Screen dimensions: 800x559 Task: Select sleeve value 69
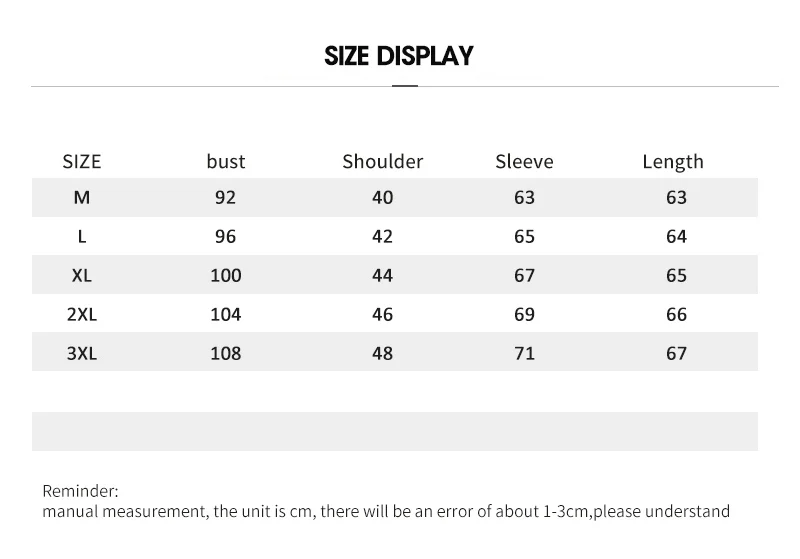pyautogui.click(x=524, y=315)
